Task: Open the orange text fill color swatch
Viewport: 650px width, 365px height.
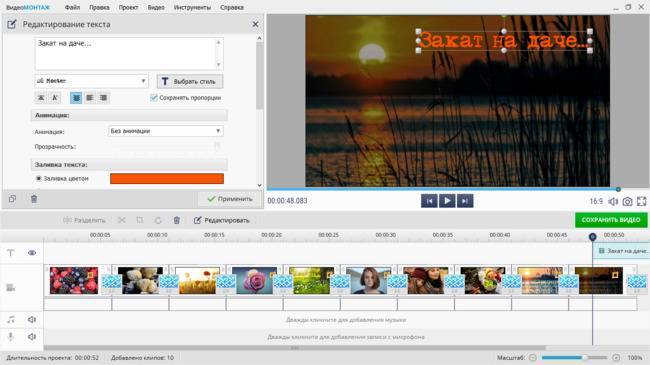Action: pos(167,178)
